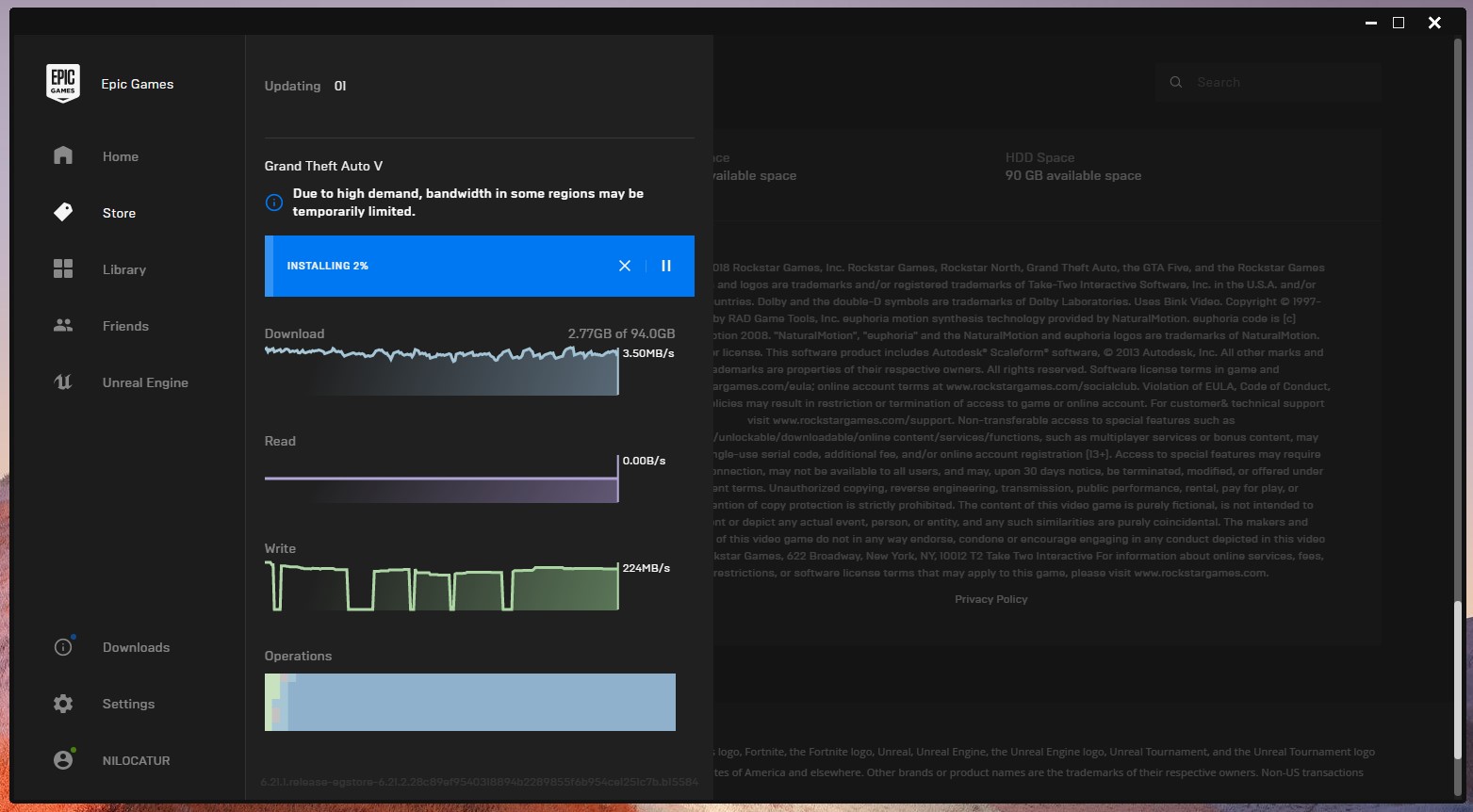Click the NILOCATUR profile avatar icon
1473x812 pixels.
point(63,760)
